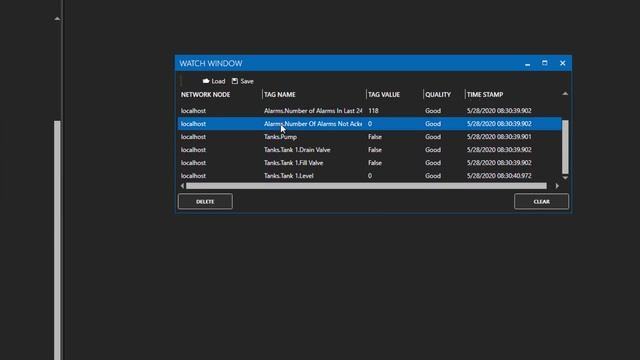Click the table scrollbar down arrow
The height and width of the screenshot is (360, 640).
pyautogui.click(x=565, y=178)
